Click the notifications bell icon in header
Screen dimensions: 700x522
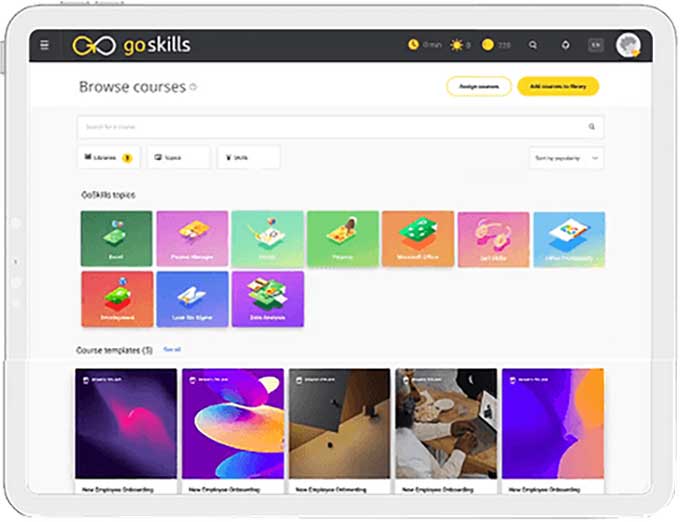click(566, 45)
